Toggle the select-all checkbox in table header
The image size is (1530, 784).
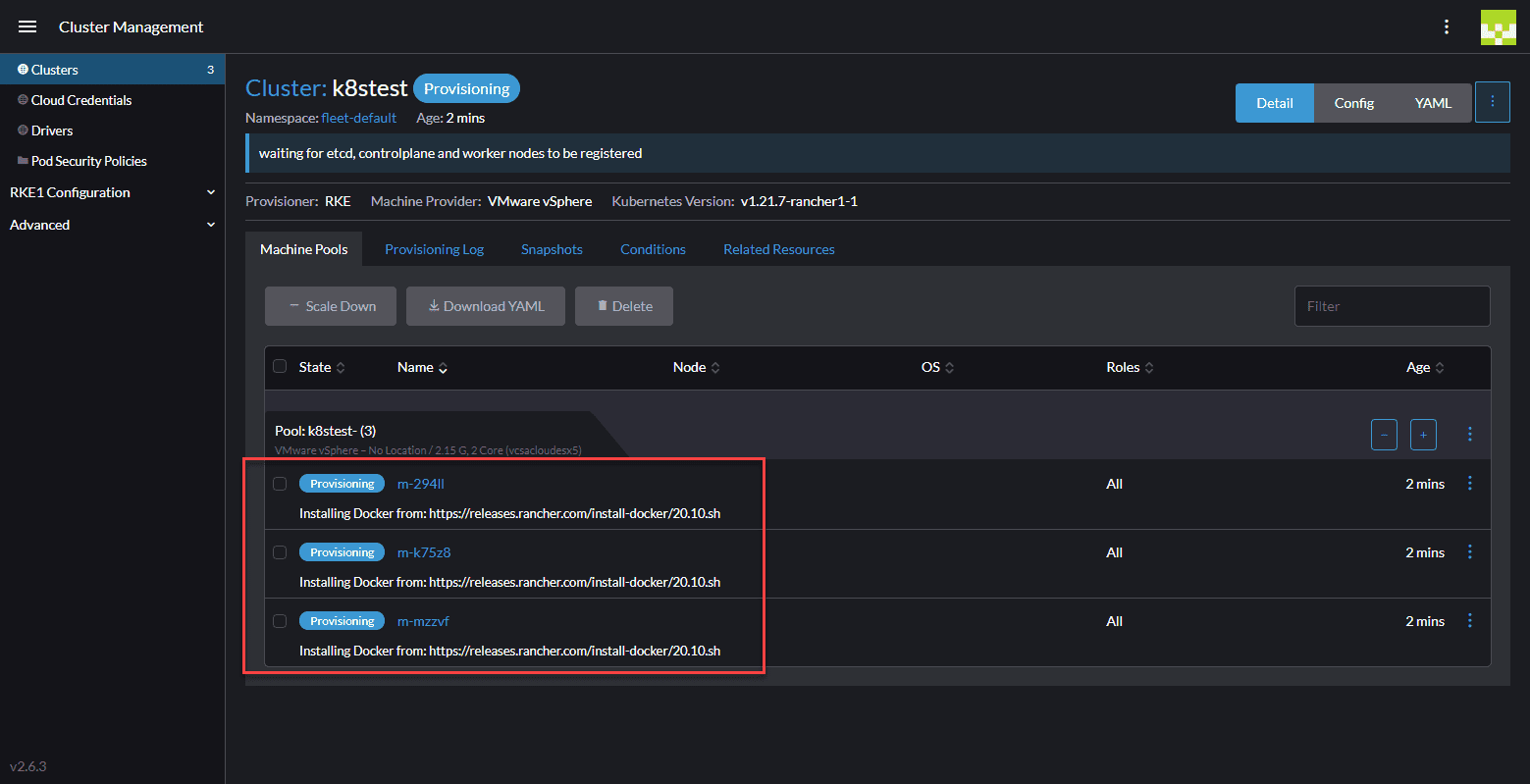(x=280, y=366)
